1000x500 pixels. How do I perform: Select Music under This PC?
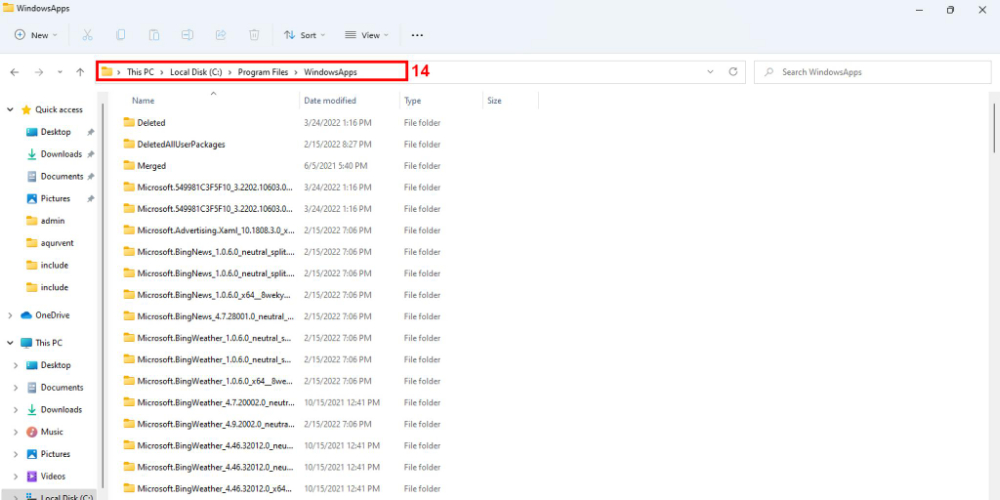[x=52, y=432]
